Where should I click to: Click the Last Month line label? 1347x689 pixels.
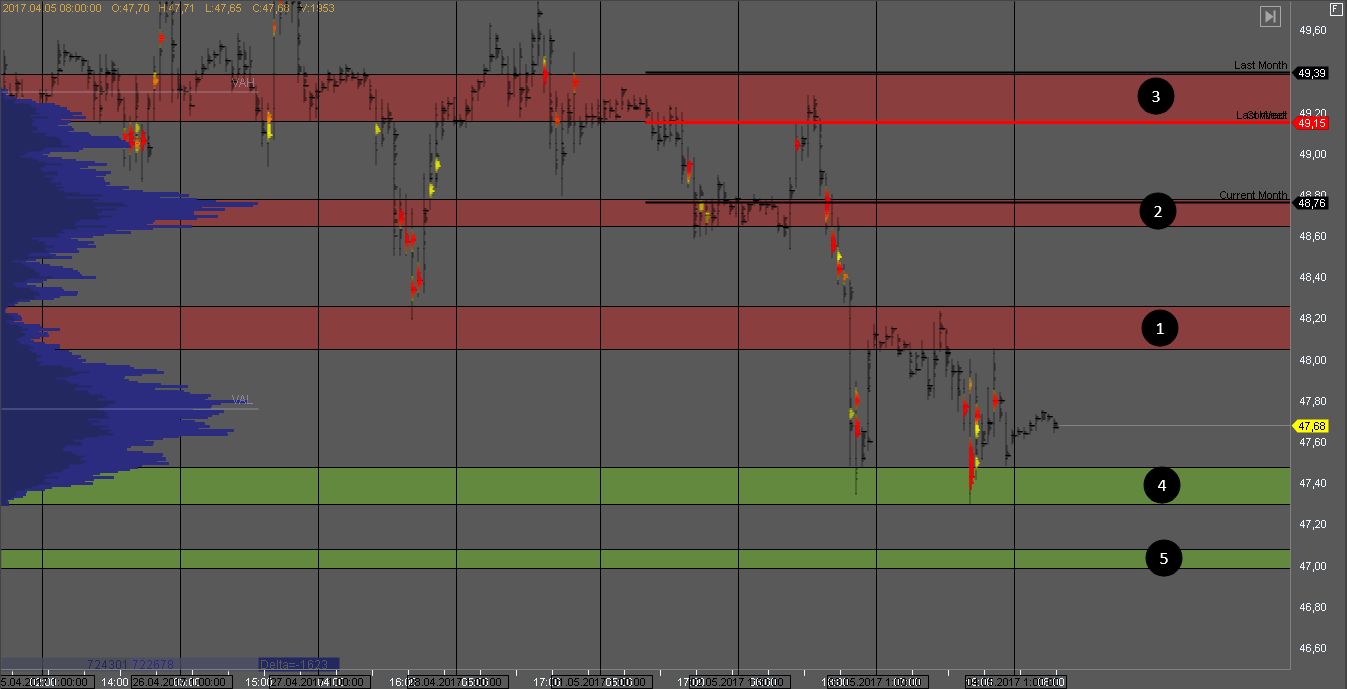pos(1260,65)
